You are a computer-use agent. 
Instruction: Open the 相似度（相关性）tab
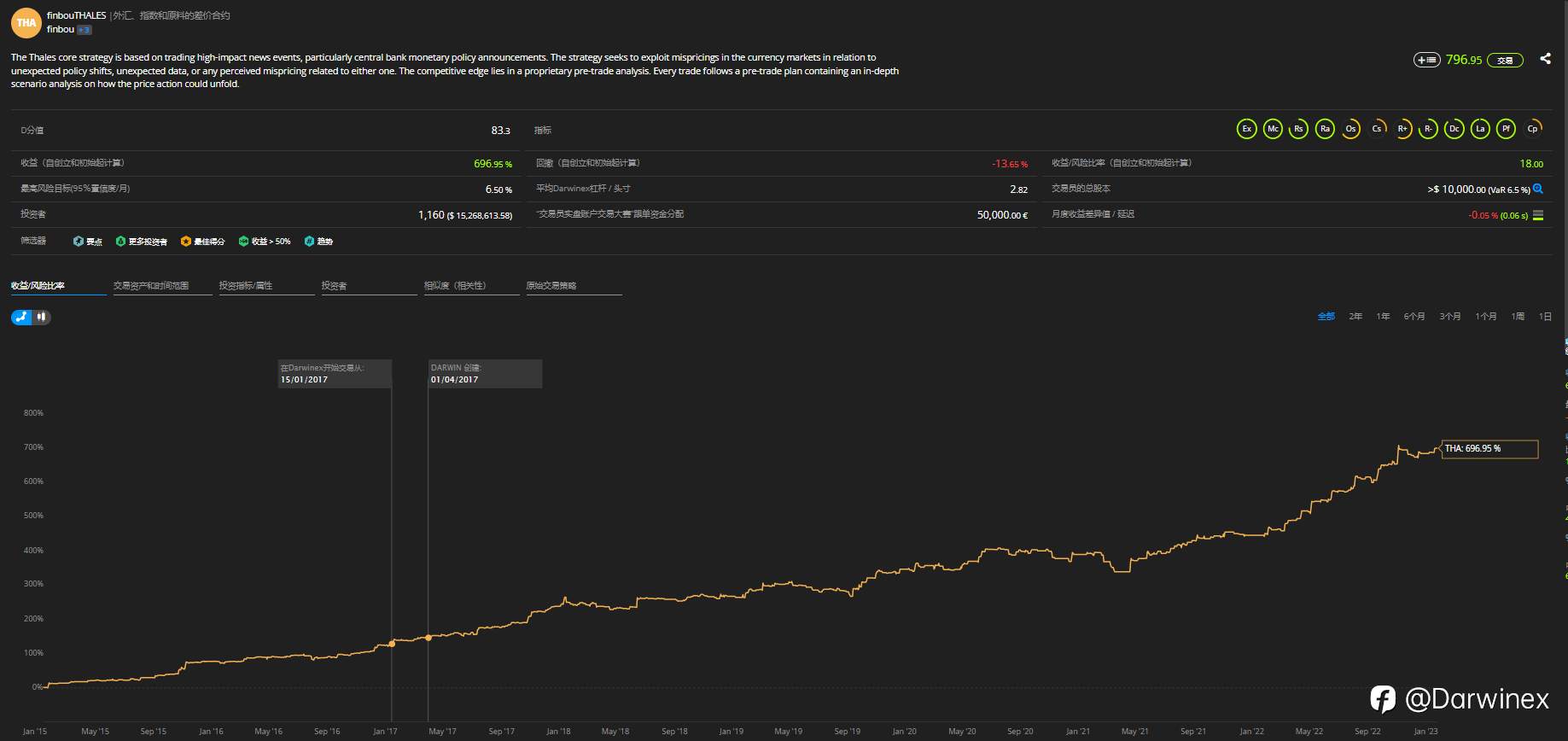(455, 286)
